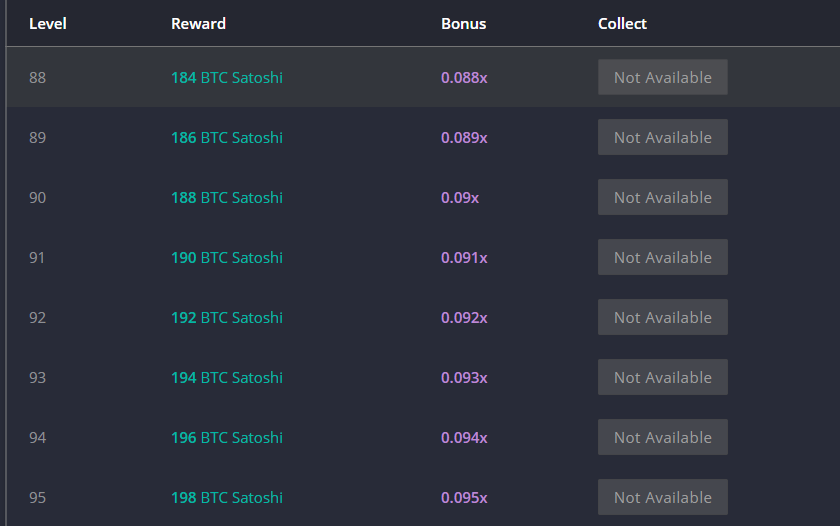The image size is (840, 526).
Task: Select the Bonus column header
Action: [463, 24]
